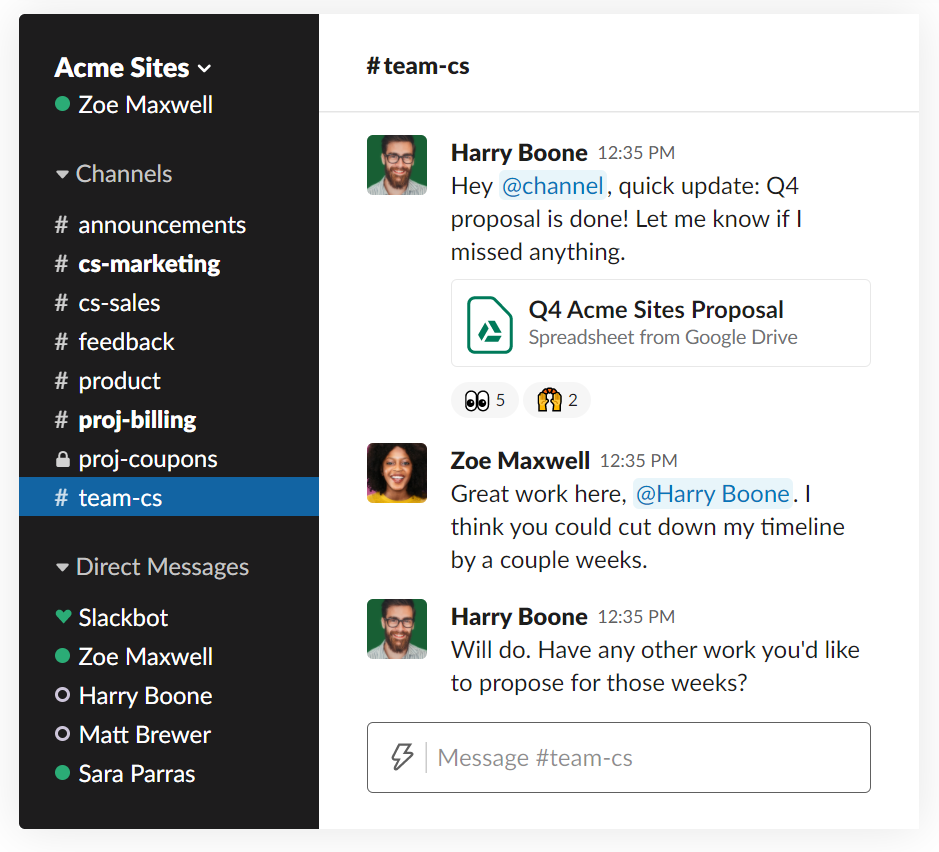Screen dimensions: 939x852
Task: Click the @channel mention
Action: [553, 186]
